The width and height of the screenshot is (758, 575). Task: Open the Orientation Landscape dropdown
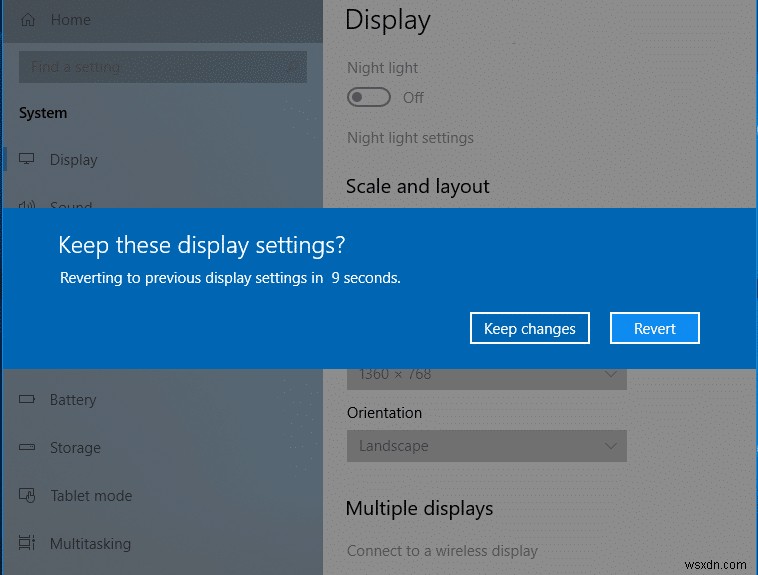487,446
